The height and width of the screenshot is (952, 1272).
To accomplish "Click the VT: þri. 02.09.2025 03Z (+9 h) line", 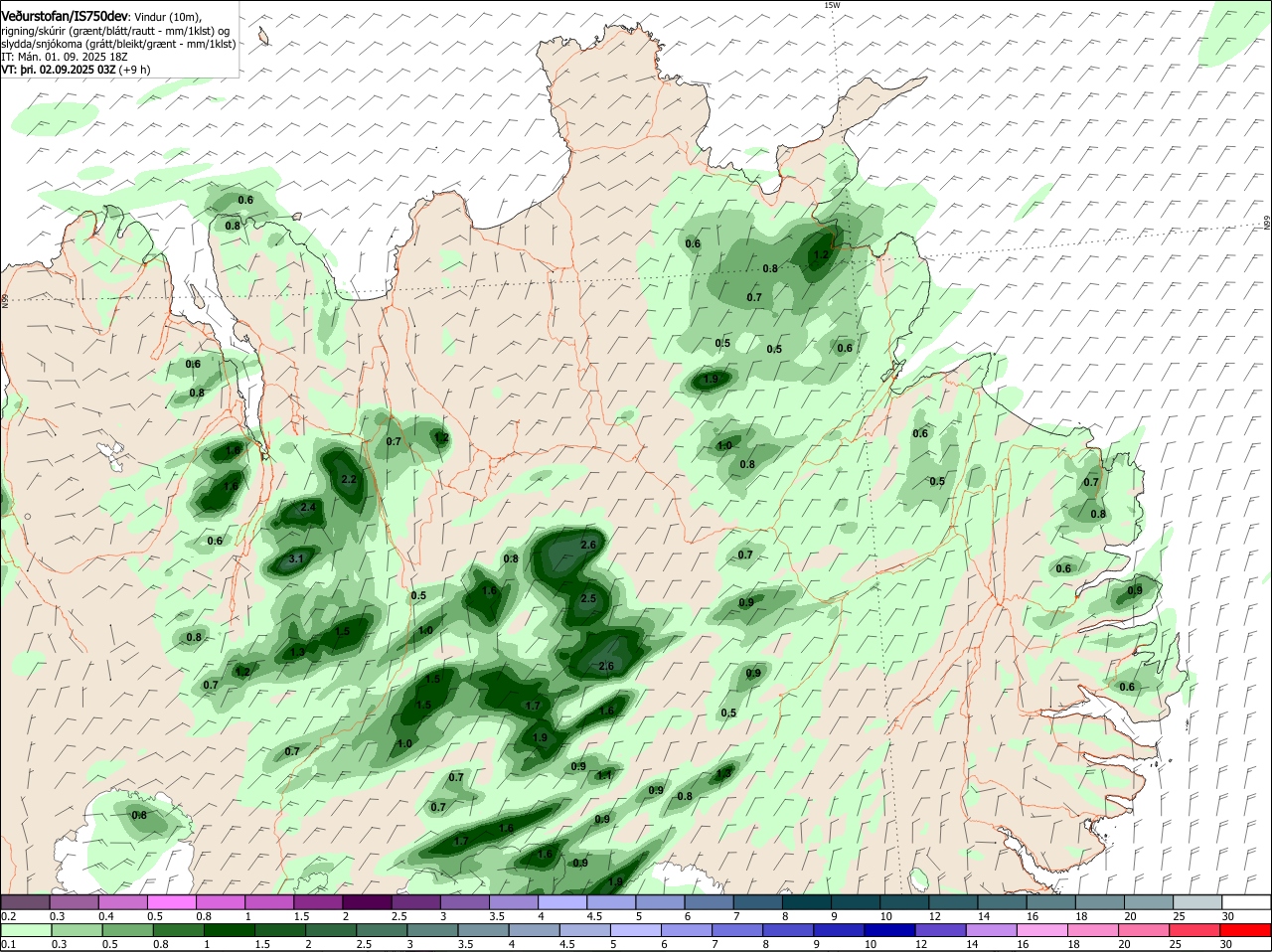I will [x=77, y=70].
